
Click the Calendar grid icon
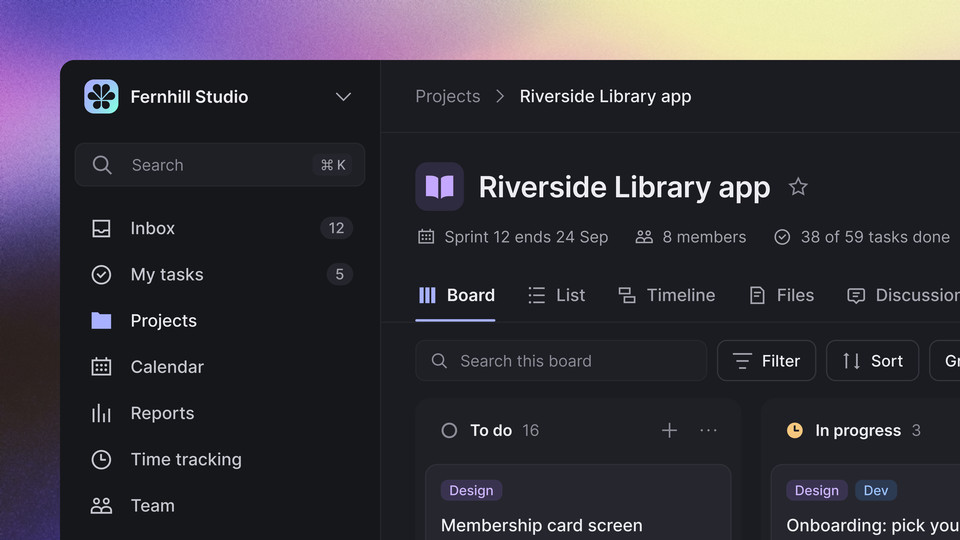tap(101, 367)
